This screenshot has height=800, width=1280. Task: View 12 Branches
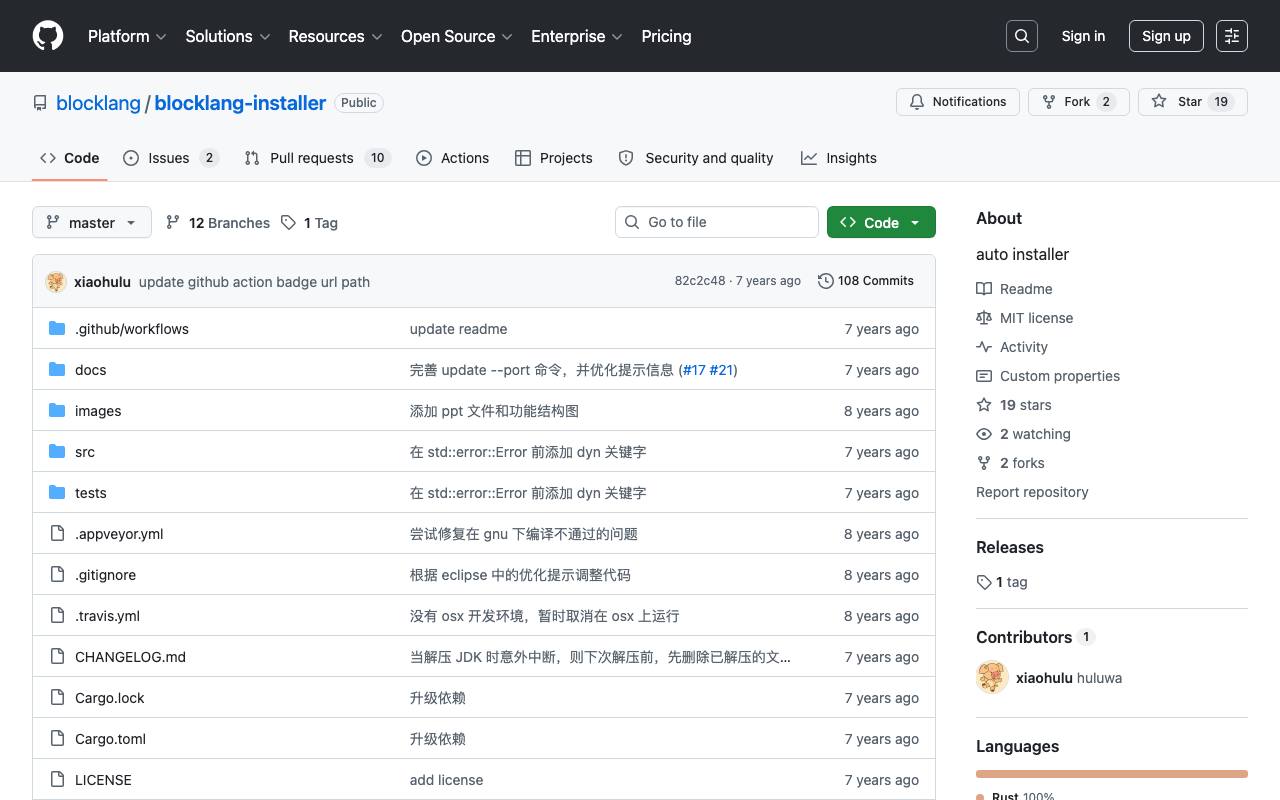click(x=218, y=223)
